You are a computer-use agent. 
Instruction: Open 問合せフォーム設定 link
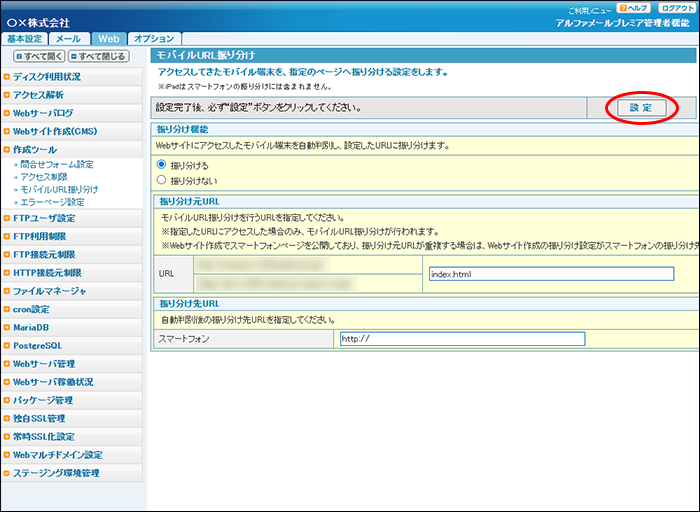57,164
